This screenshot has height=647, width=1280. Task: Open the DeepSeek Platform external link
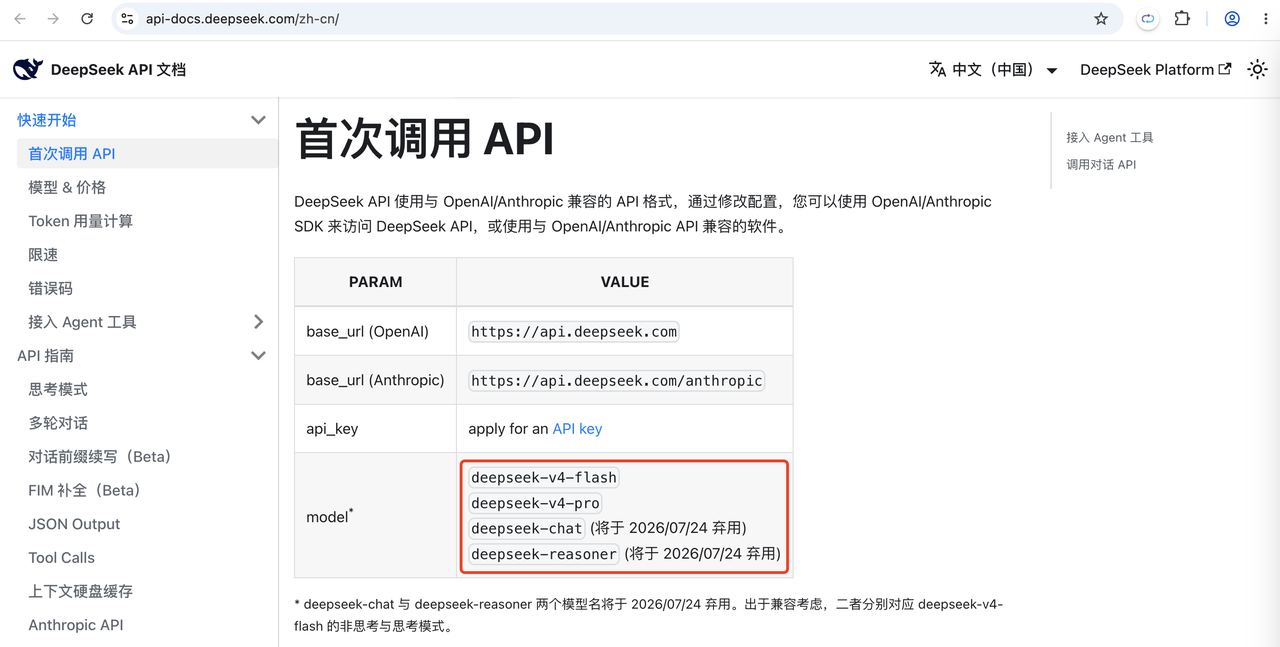click(1155, 69)
